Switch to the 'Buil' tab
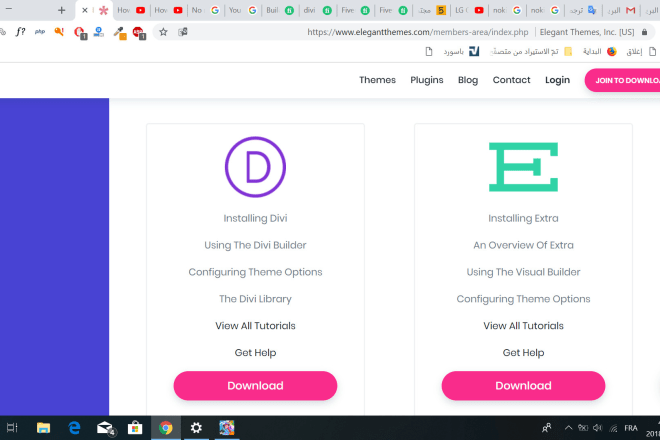 (280, 10)
